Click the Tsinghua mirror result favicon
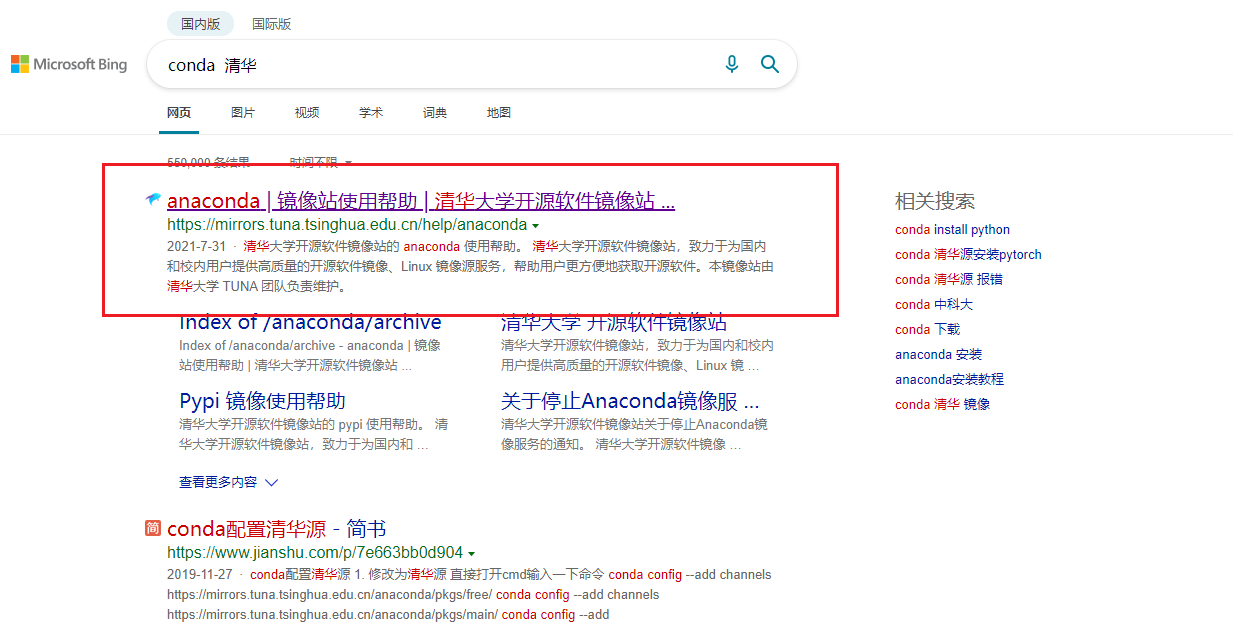The image size is (1233, 638). point(152,201)
